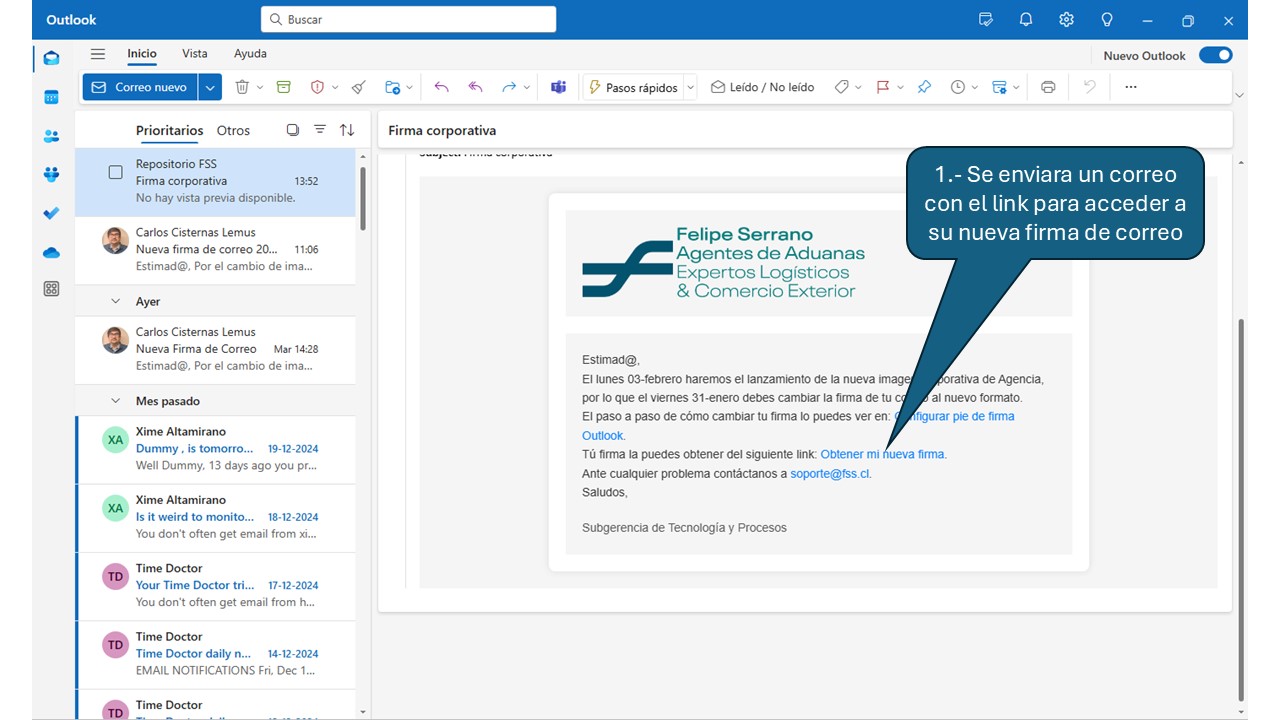Screen dimensions: 1280x720
Task: Open Correo nuevo dropdown arrow
Action: [x=210, y=87]
